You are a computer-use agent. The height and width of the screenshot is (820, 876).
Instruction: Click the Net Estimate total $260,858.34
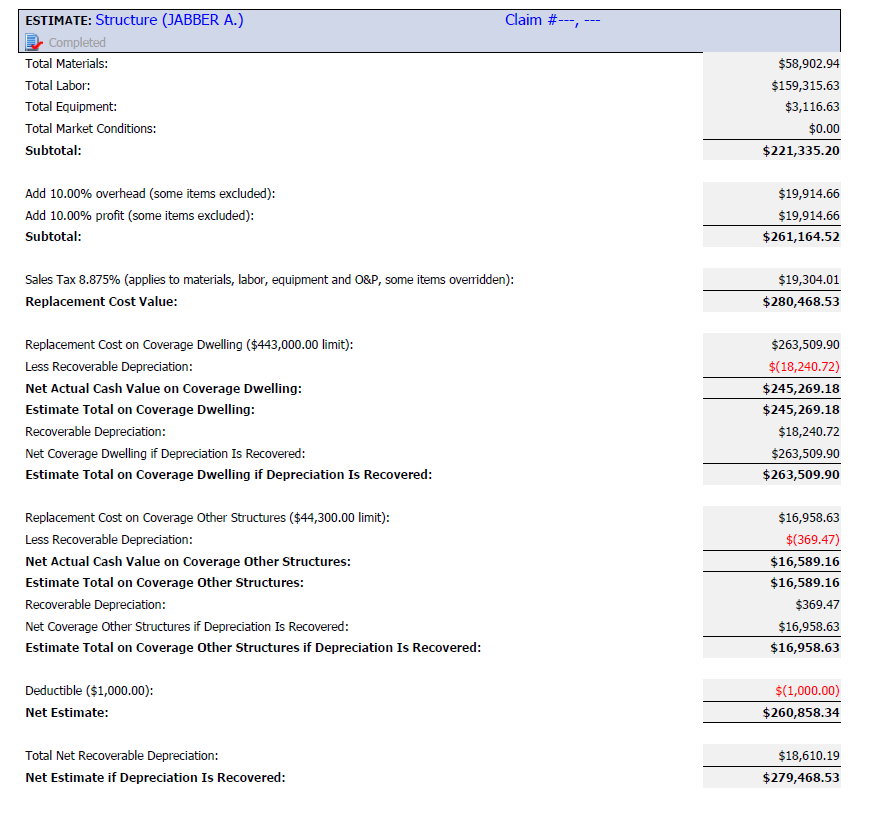point(801,713)
